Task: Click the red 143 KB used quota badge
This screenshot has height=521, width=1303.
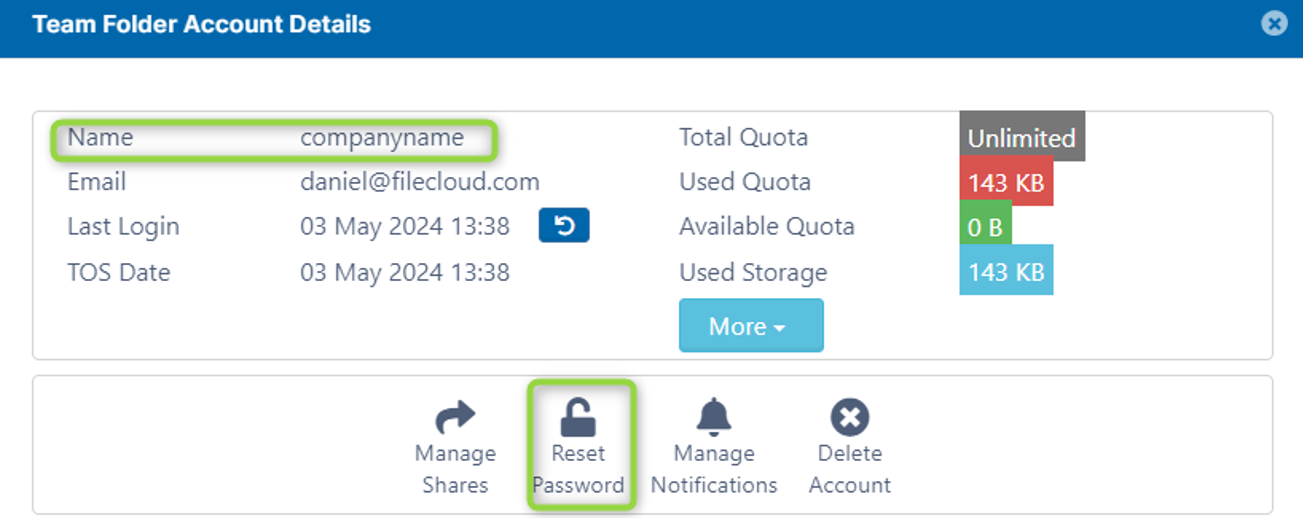Action: tap(1006, 182)
